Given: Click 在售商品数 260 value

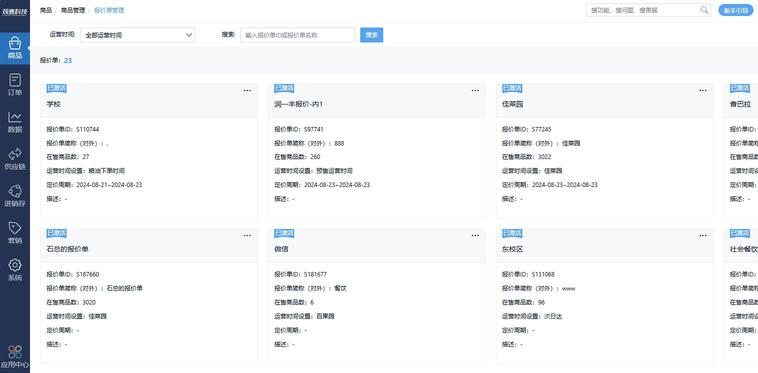Looking at the screenshot, I should (315, 157).
